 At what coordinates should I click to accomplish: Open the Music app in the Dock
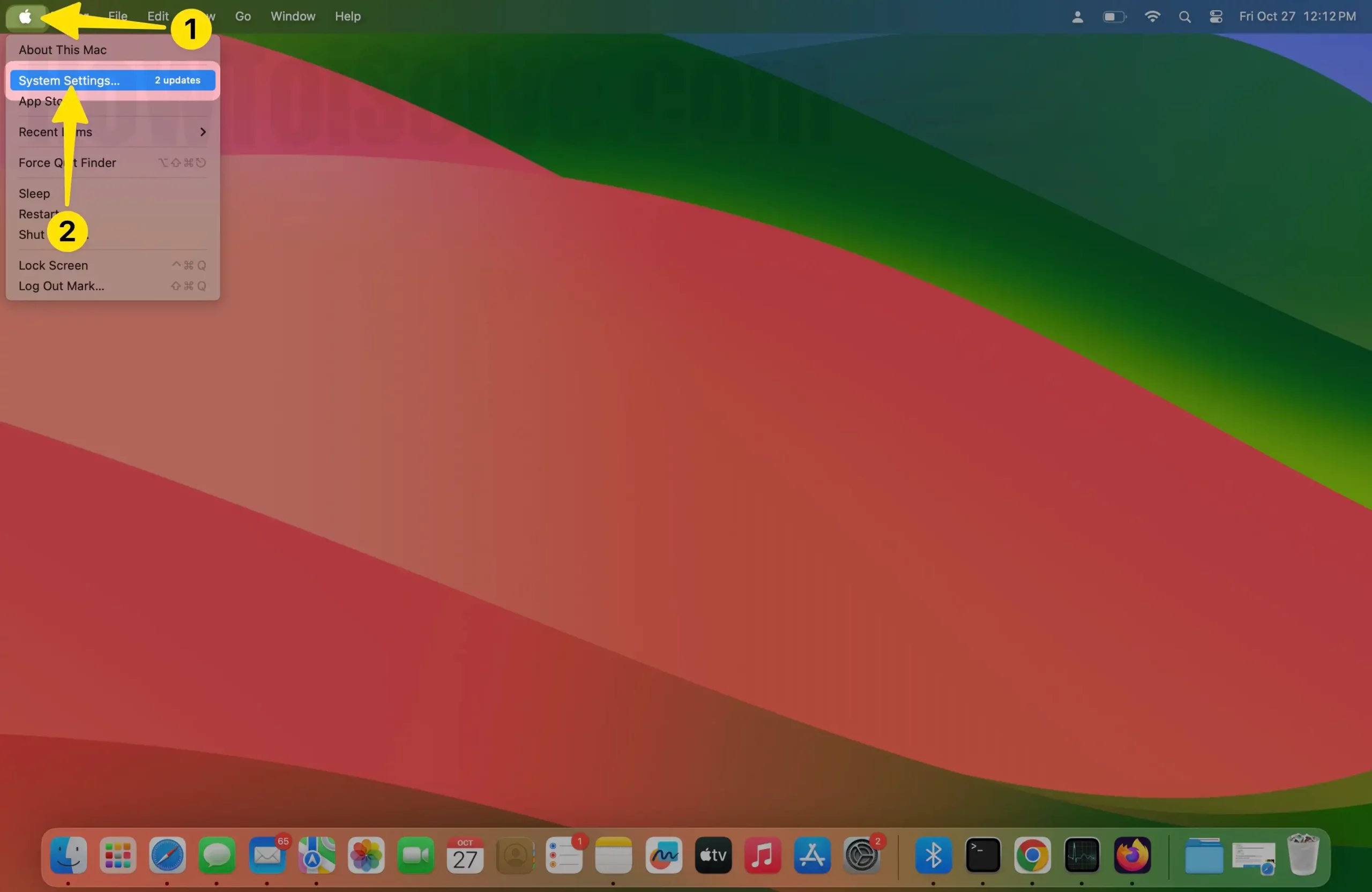pos(763,855)
